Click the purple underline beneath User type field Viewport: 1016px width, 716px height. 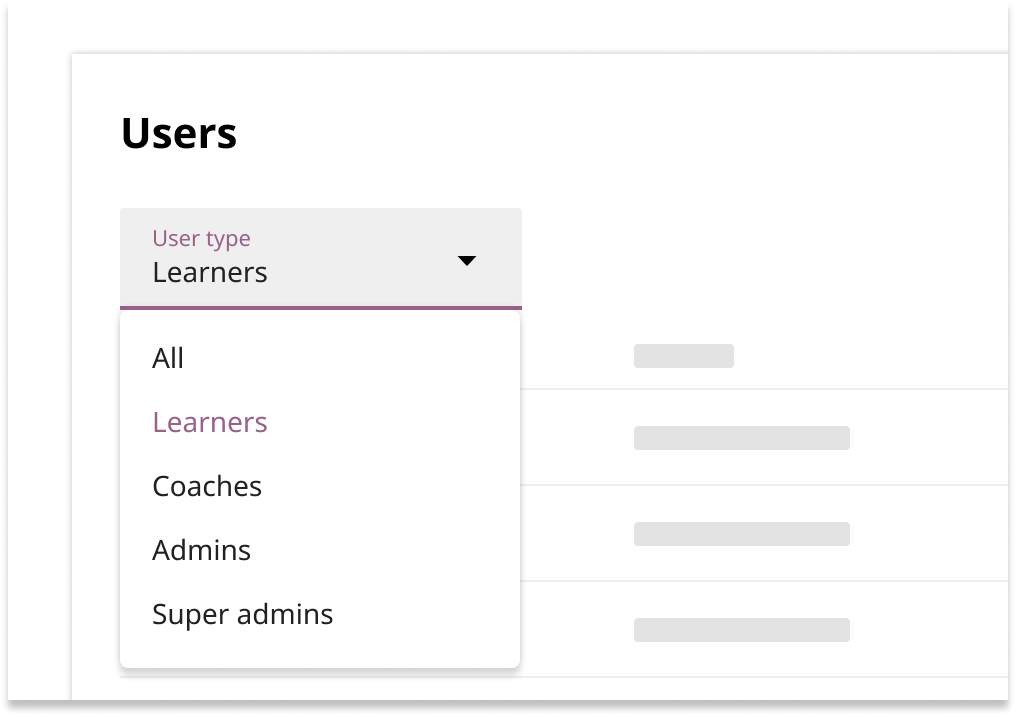[x=320, y=307]
